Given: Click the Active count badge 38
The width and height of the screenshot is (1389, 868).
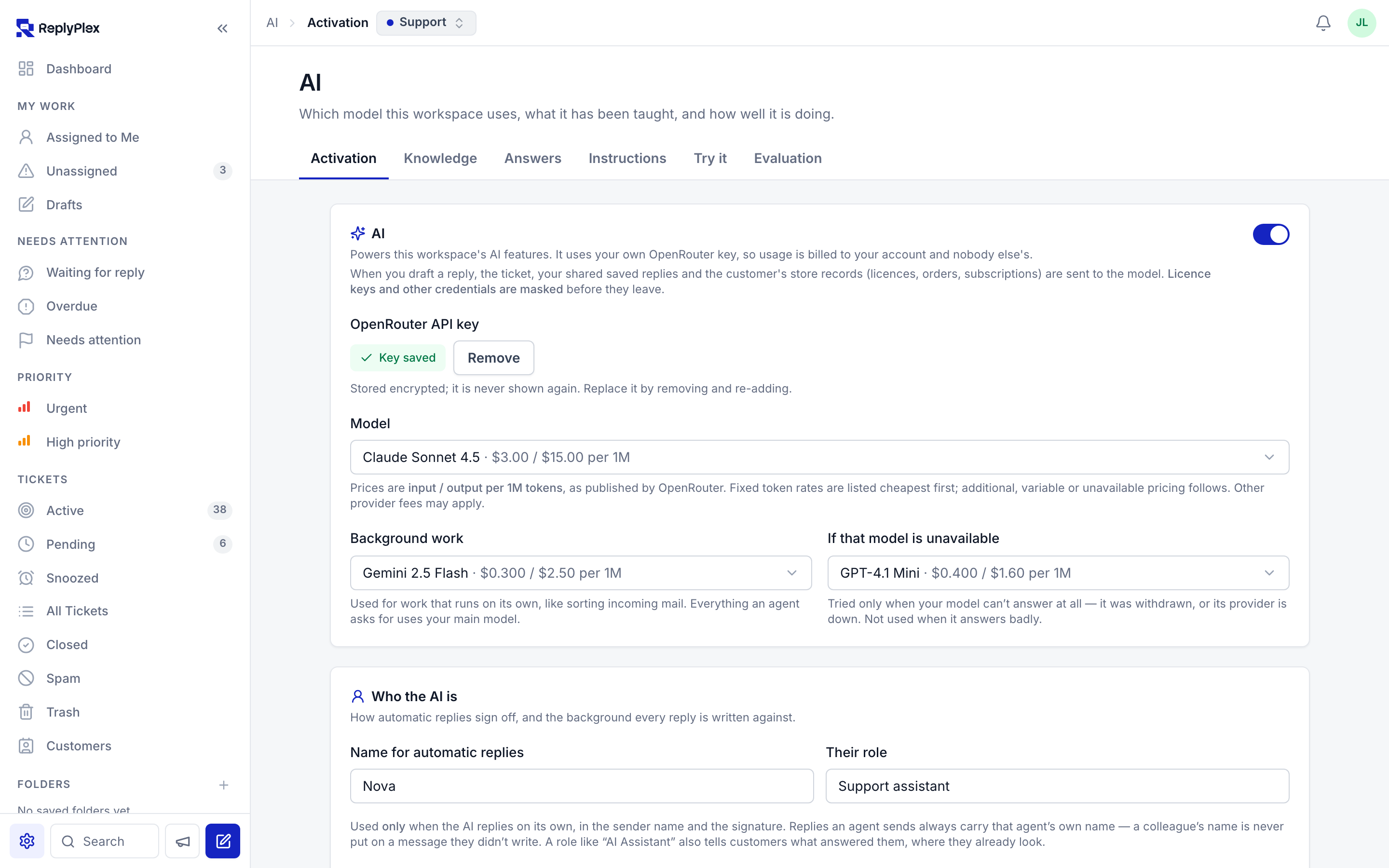Looking at the screenshot, I should (x=219, y=510).
